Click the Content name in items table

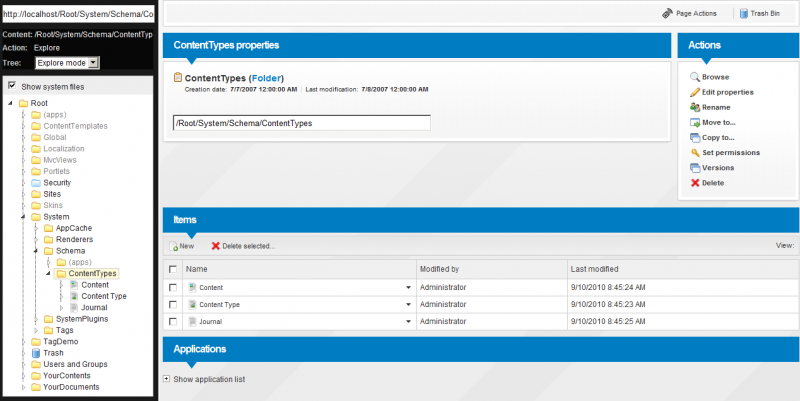tap(211, 288)
